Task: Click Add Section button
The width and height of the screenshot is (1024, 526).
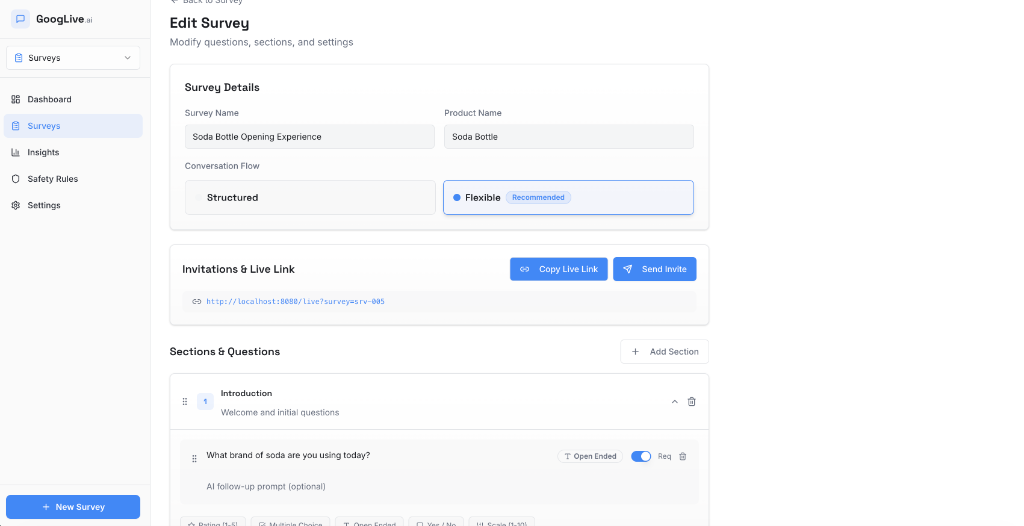Action: pyautogui.click(x=664, y=352)
